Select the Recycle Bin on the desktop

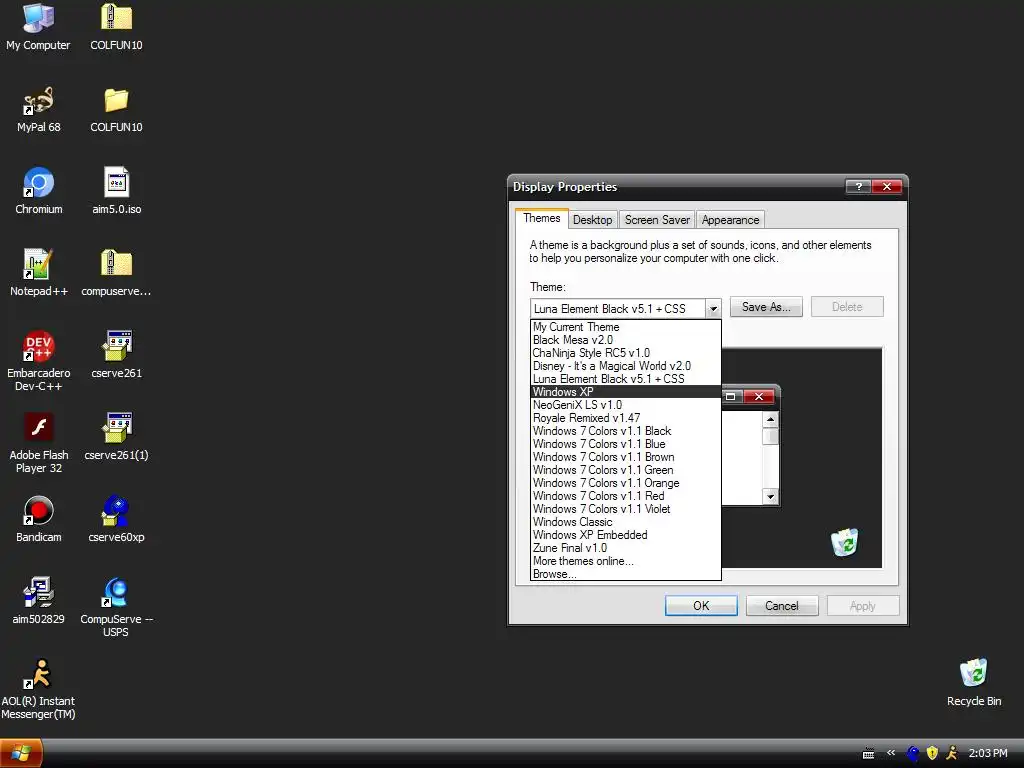tap(974, 682)
